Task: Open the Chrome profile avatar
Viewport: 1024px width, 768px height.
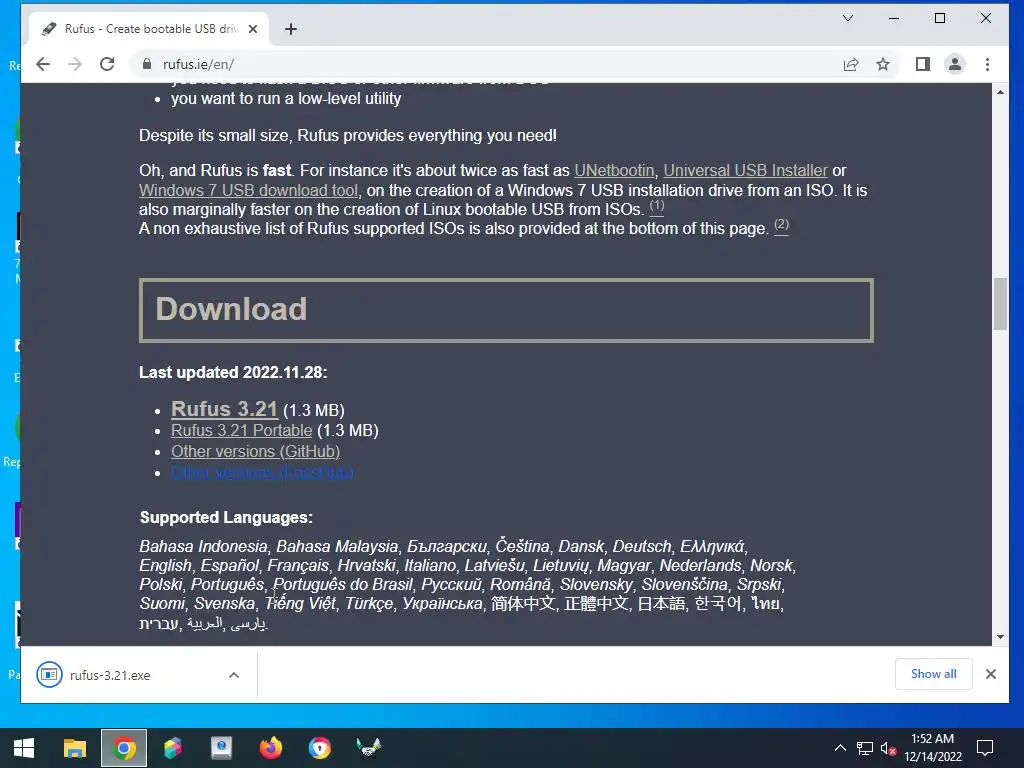Action: tap(955, 64)
